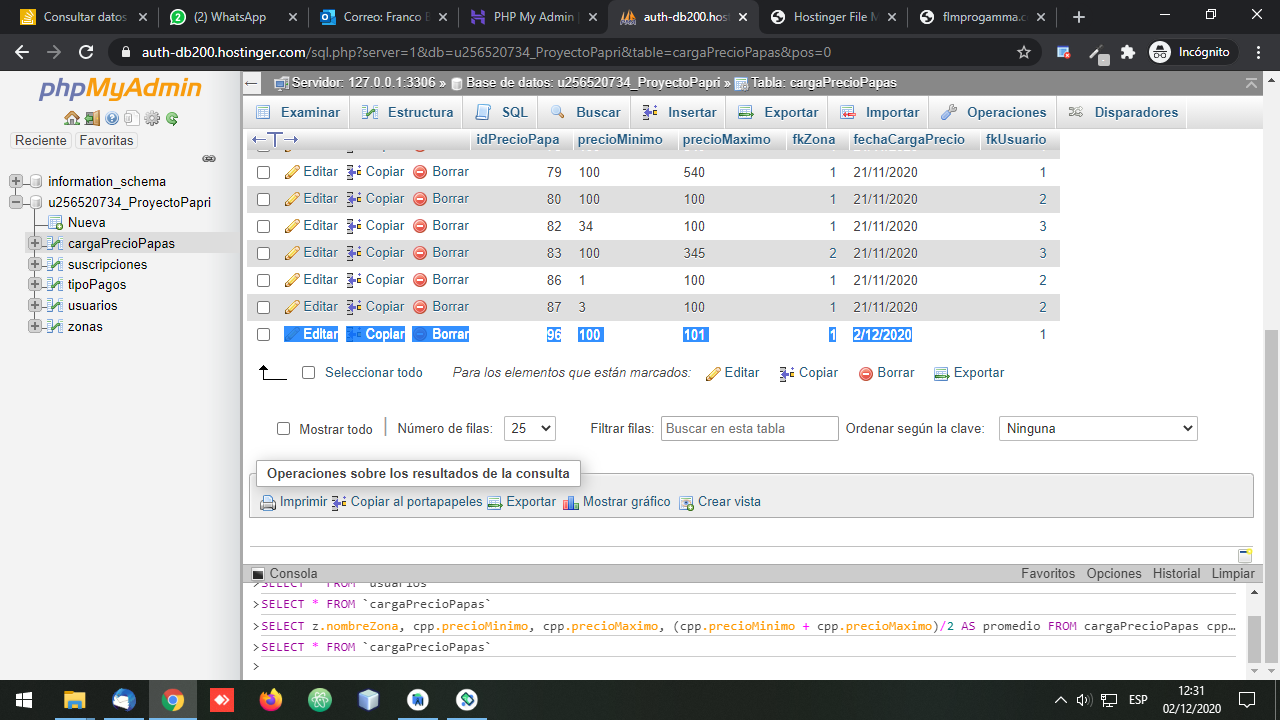Check the checkbox for row 96

coord(264,334)
